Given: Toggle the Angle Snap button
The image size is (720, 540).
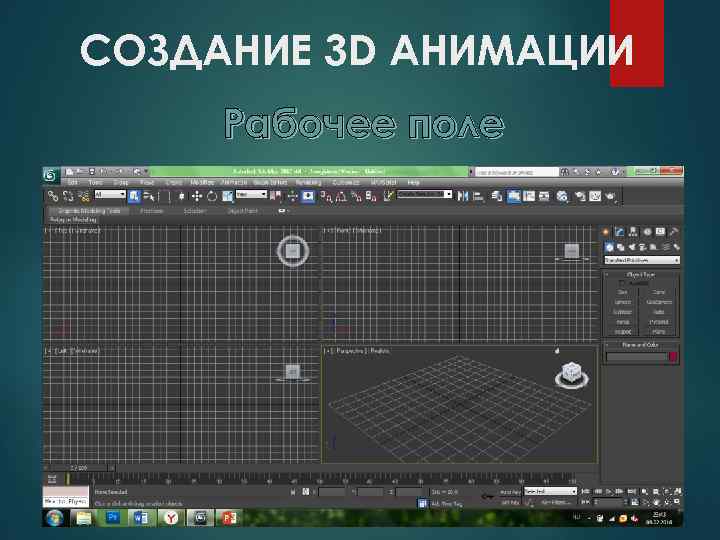Looking at the screenshot, I should 341,197.
